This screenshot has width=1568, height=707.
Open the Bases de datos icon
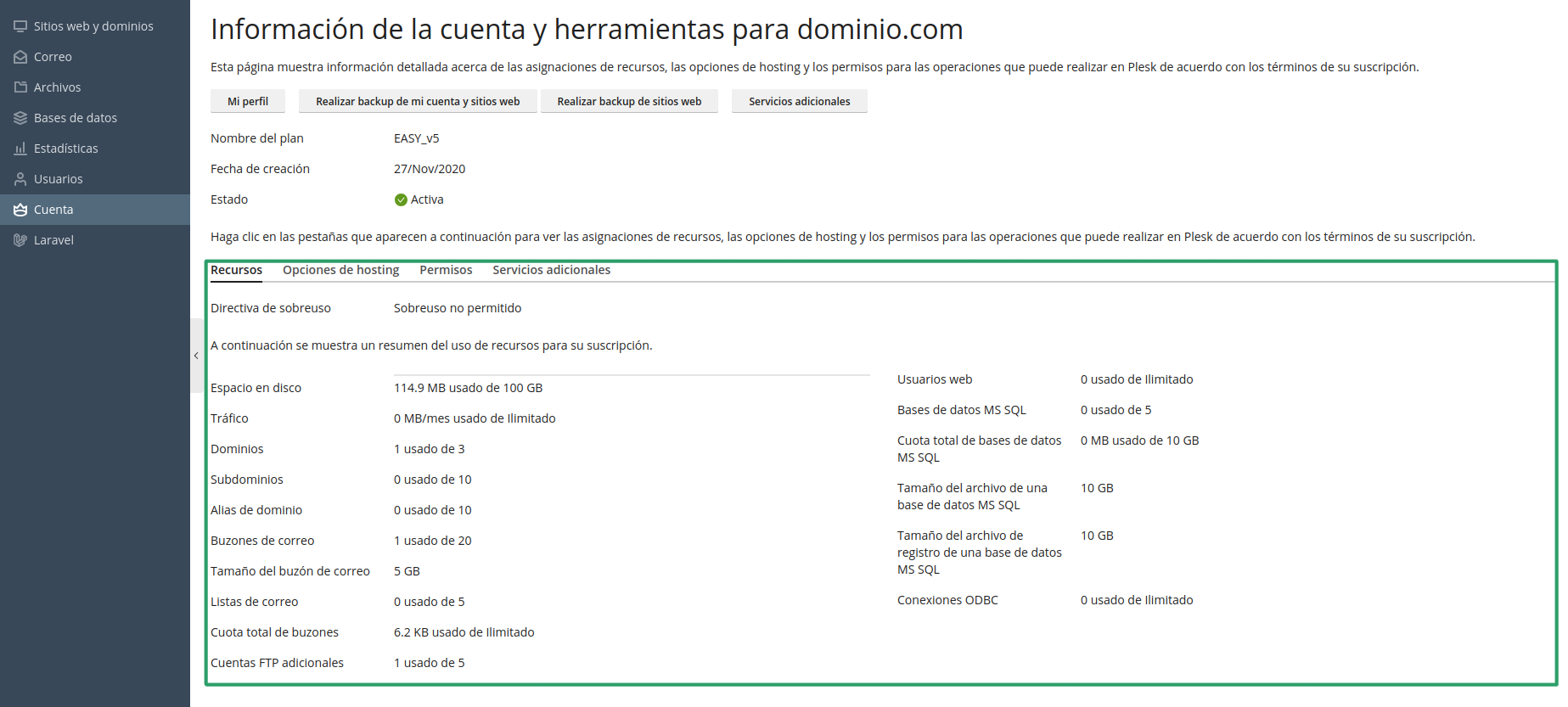[x=20, y=118]
